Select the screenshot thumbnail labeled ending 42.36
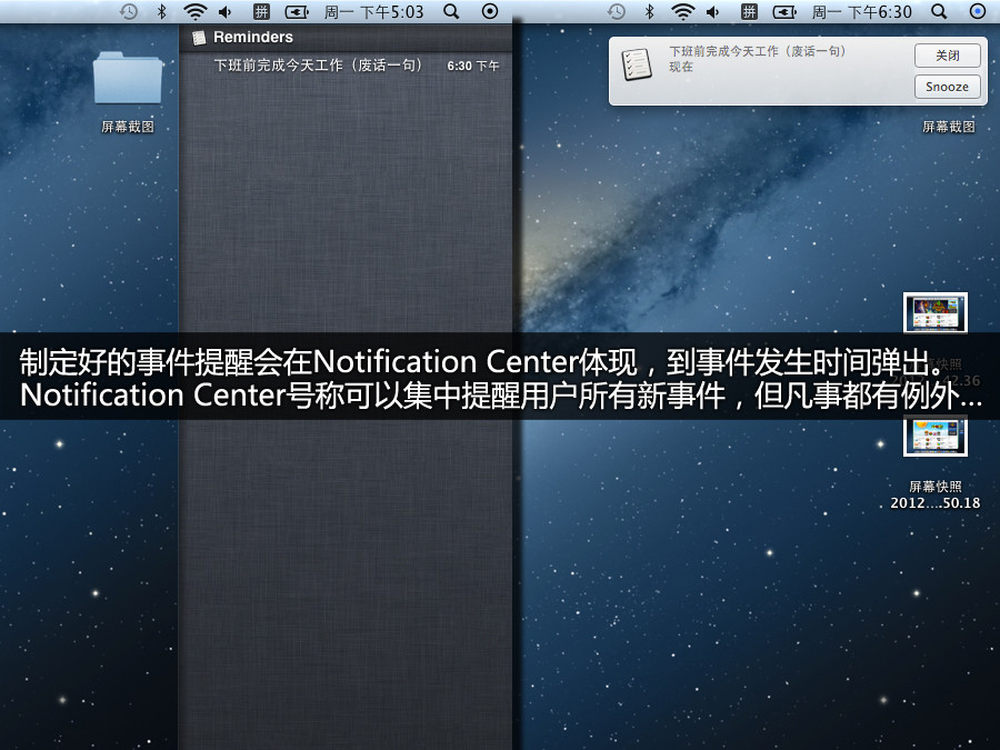1000x750 pixels. pos(935,312)
